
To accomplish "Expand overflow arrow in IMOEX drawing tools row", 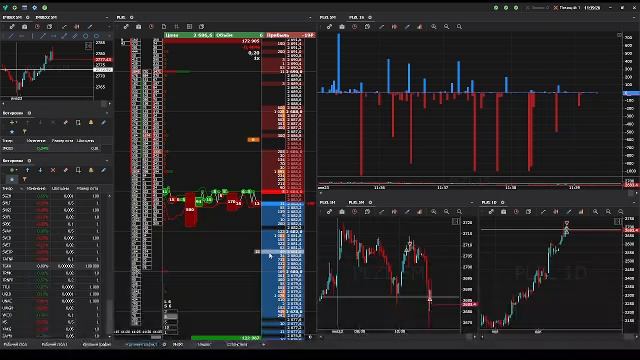I will click(108, 36).
